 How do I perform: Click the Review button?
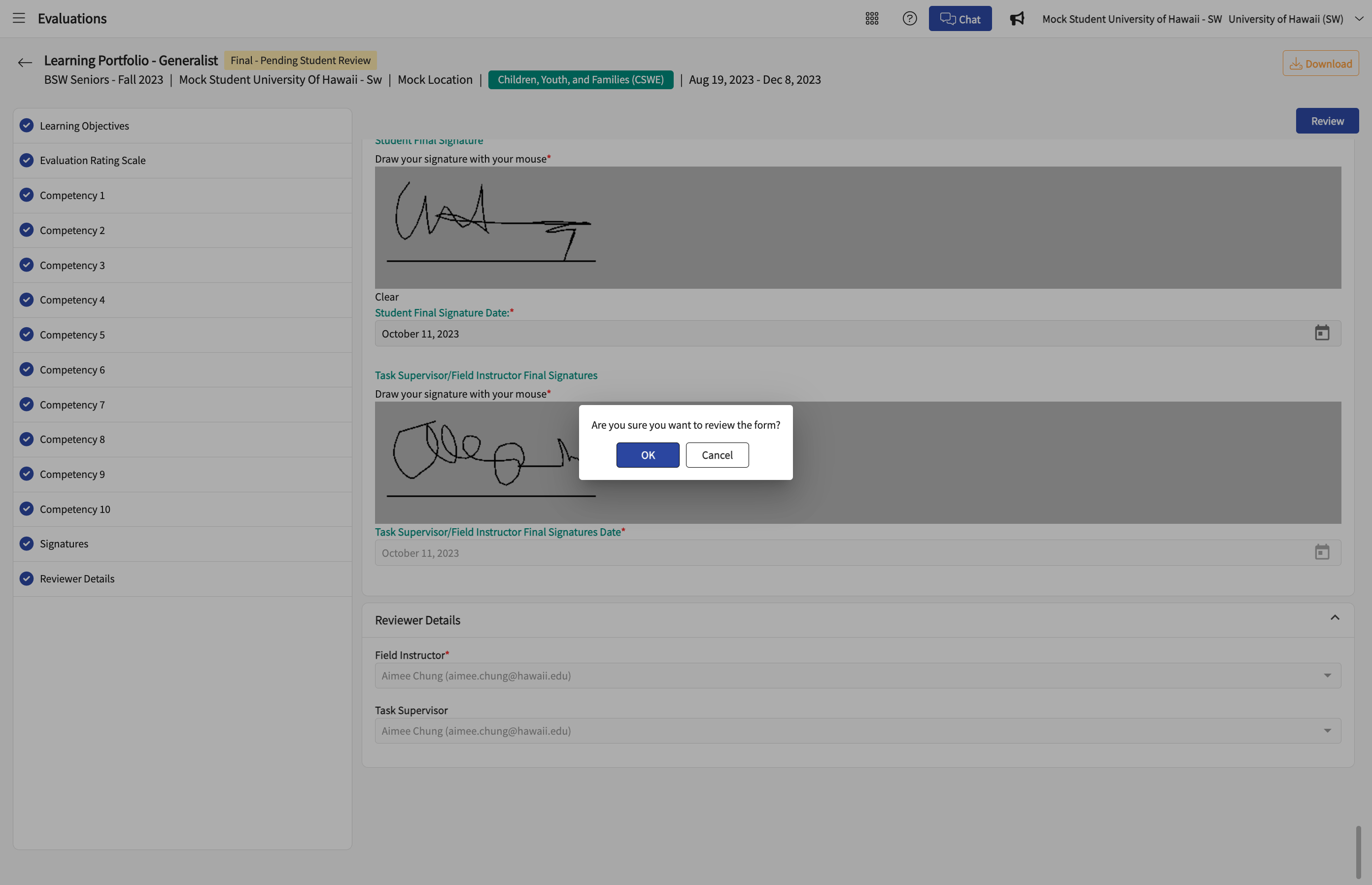pyautogui.click(x=1327, y=121)
